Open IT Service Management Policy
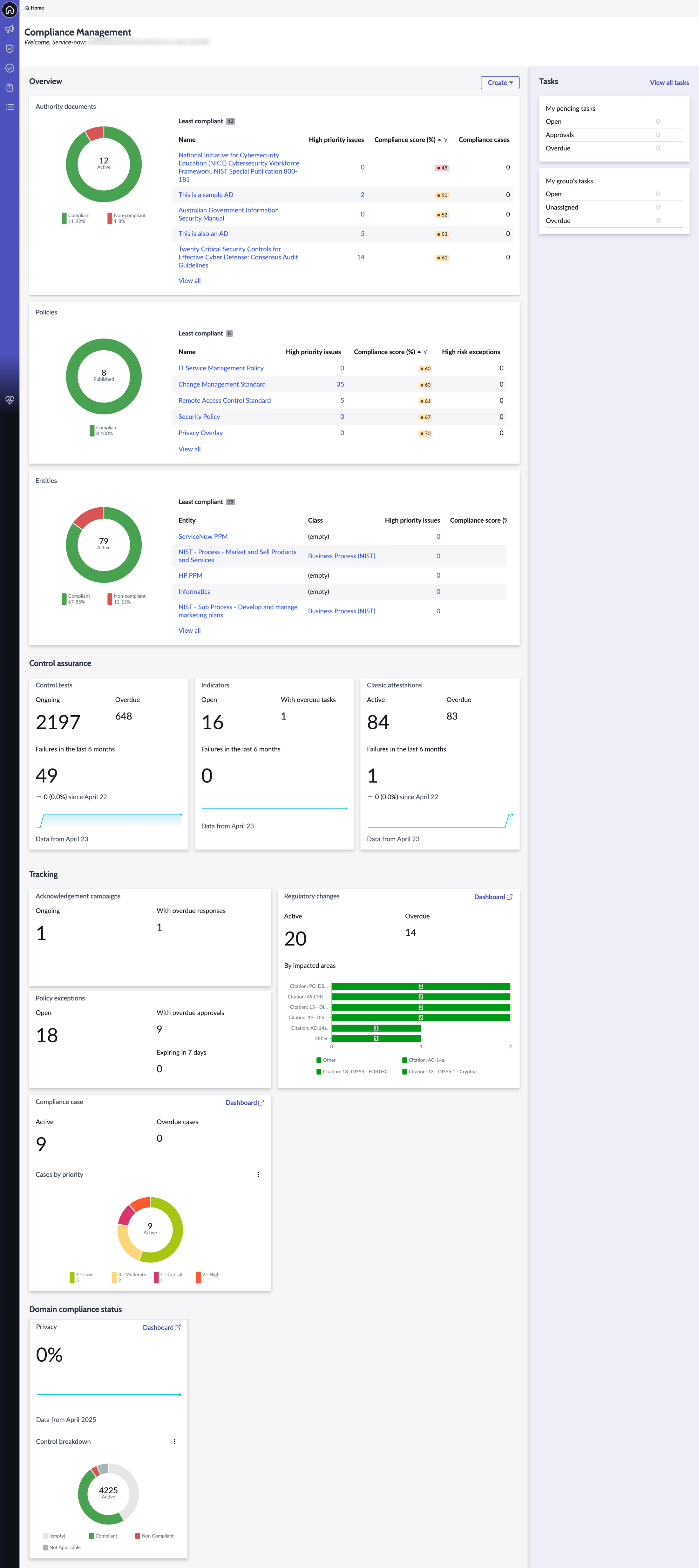Image resolution: width=699 pixels, height=1568 pixels. pos(221,368)
